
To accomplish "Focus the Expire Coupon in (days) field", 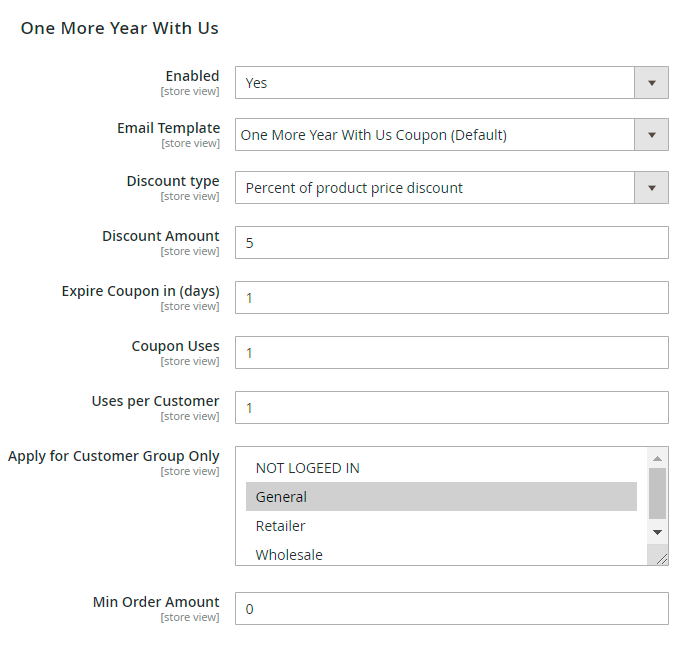I will click(451, 298).
